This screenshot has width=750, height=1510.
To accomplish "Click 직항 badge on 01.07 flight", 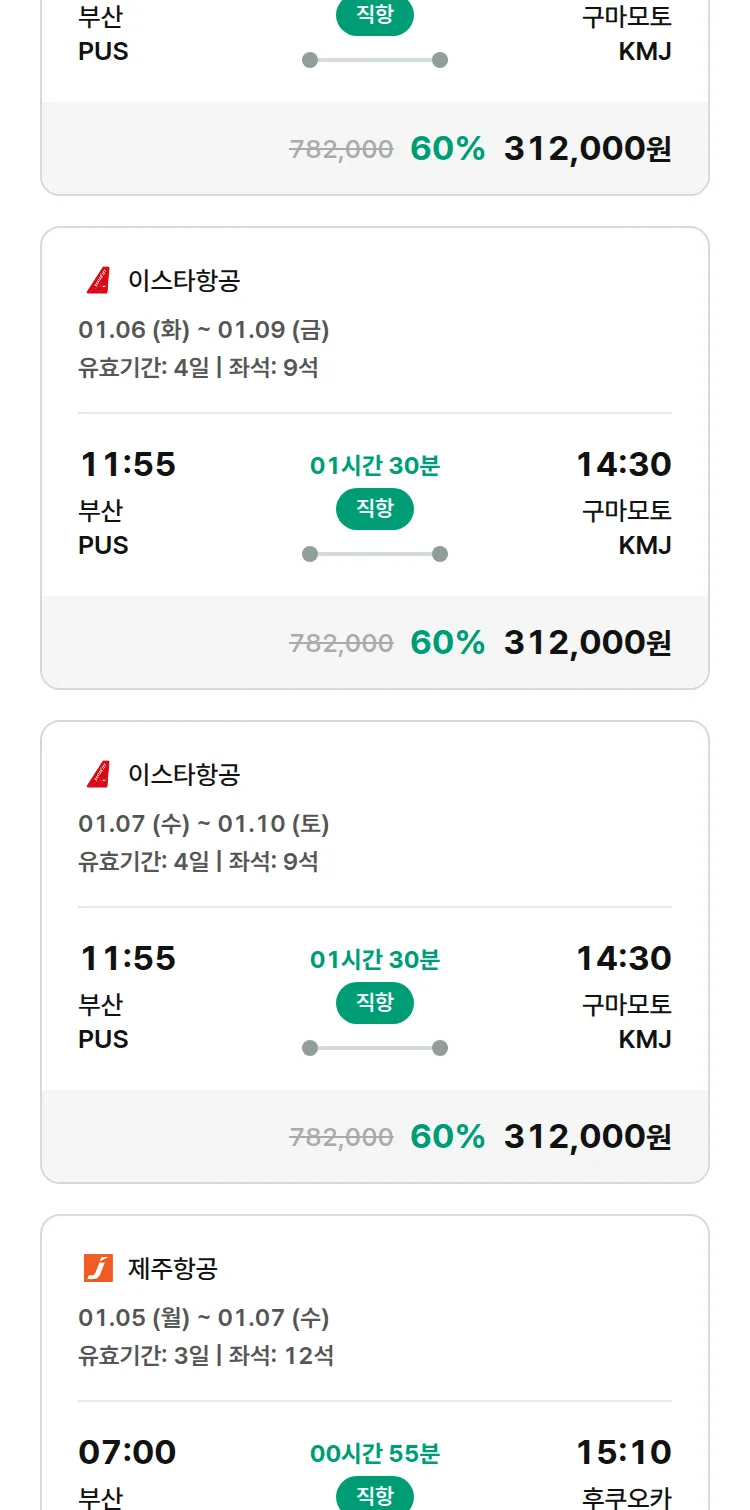I will click(x=374, y=1003).
